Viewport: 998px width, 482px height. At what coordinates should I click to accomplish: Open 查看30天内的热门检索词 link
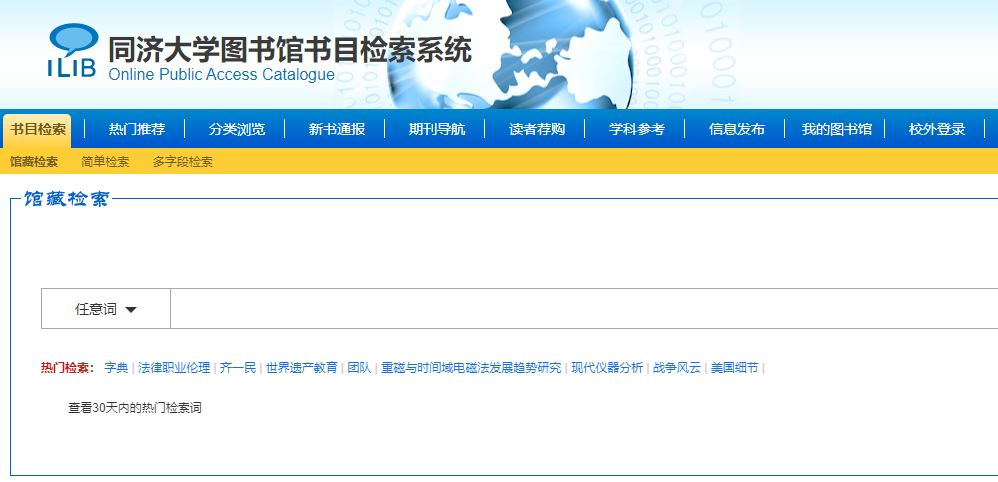pos(135,408)
